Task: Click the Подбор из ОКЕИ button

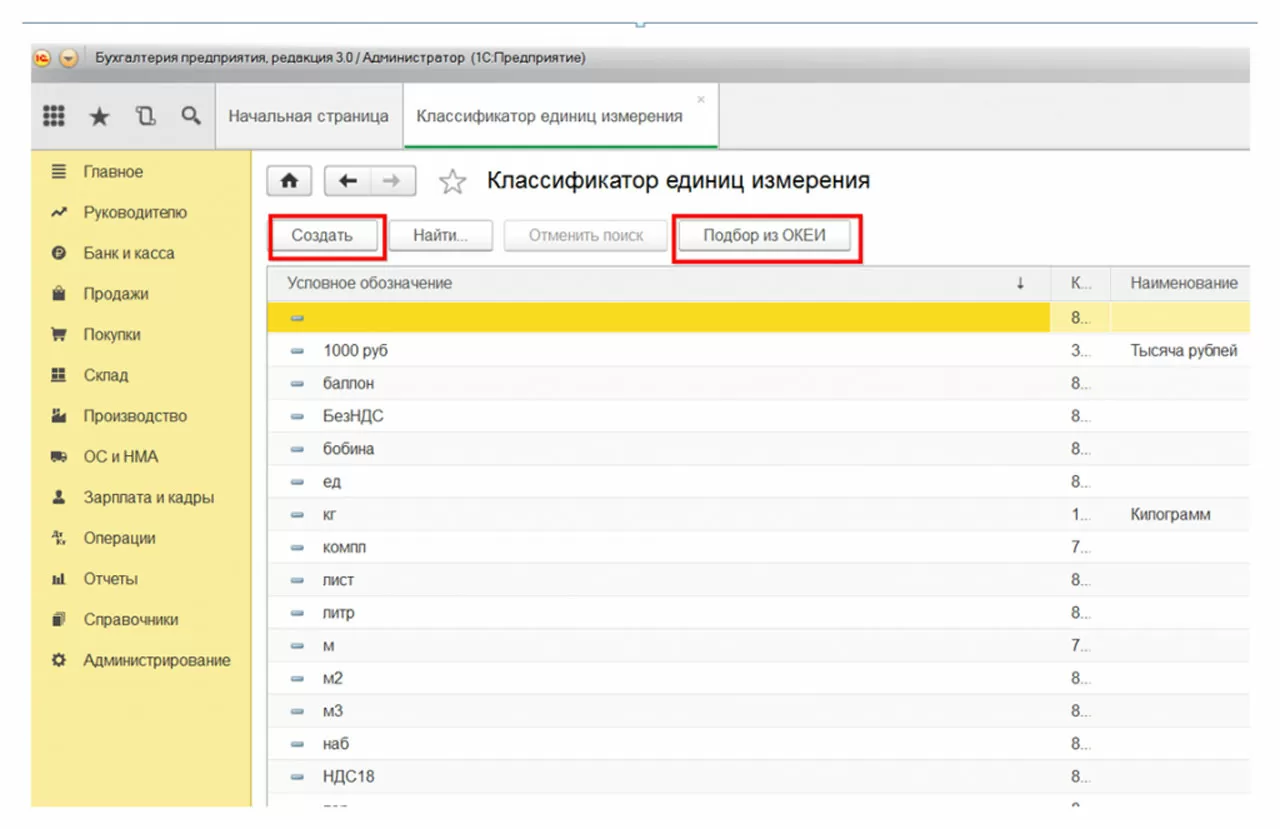Action: tap(764, 236)
